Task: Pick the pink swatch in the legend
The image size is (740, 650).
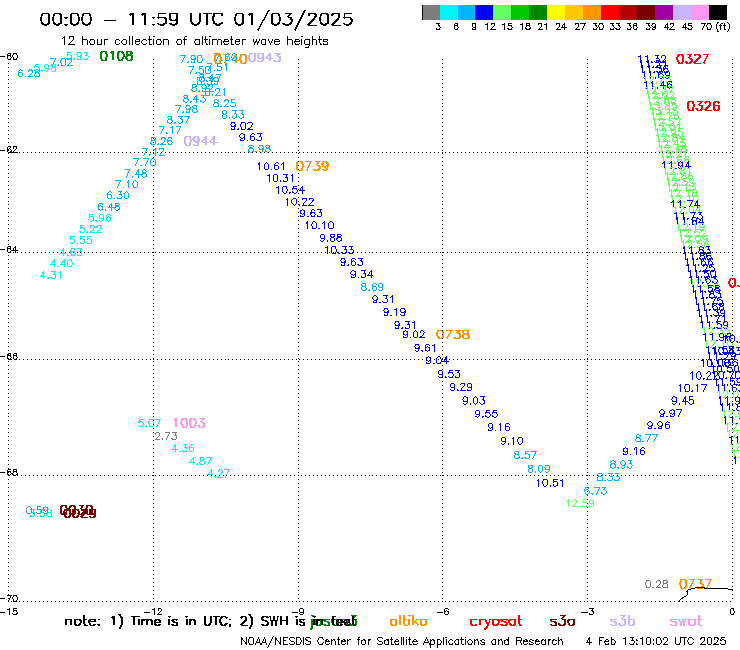Action: point(700,12)
